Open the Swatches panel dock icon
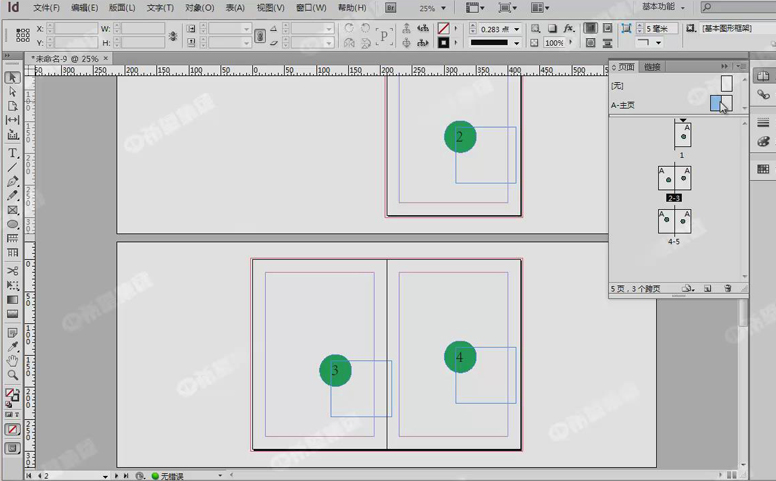The image size is (776, 481). pos(763,170)
